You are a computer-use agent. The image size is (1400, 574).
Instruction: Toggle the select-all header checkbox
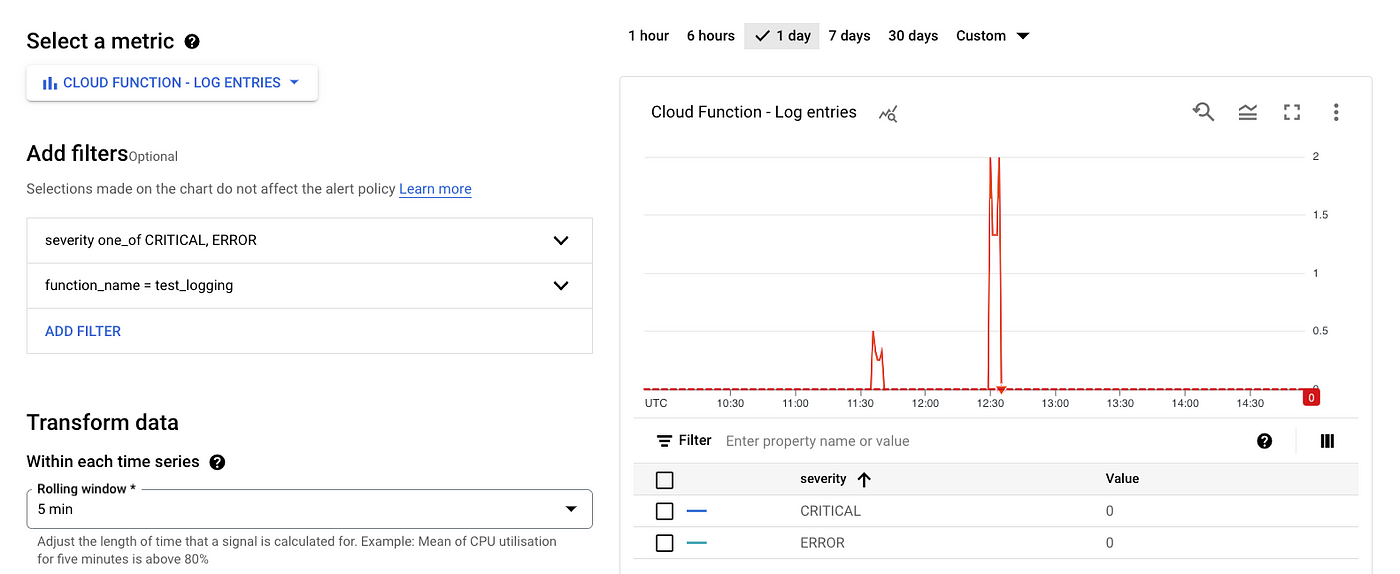click(x=664, y=479)
